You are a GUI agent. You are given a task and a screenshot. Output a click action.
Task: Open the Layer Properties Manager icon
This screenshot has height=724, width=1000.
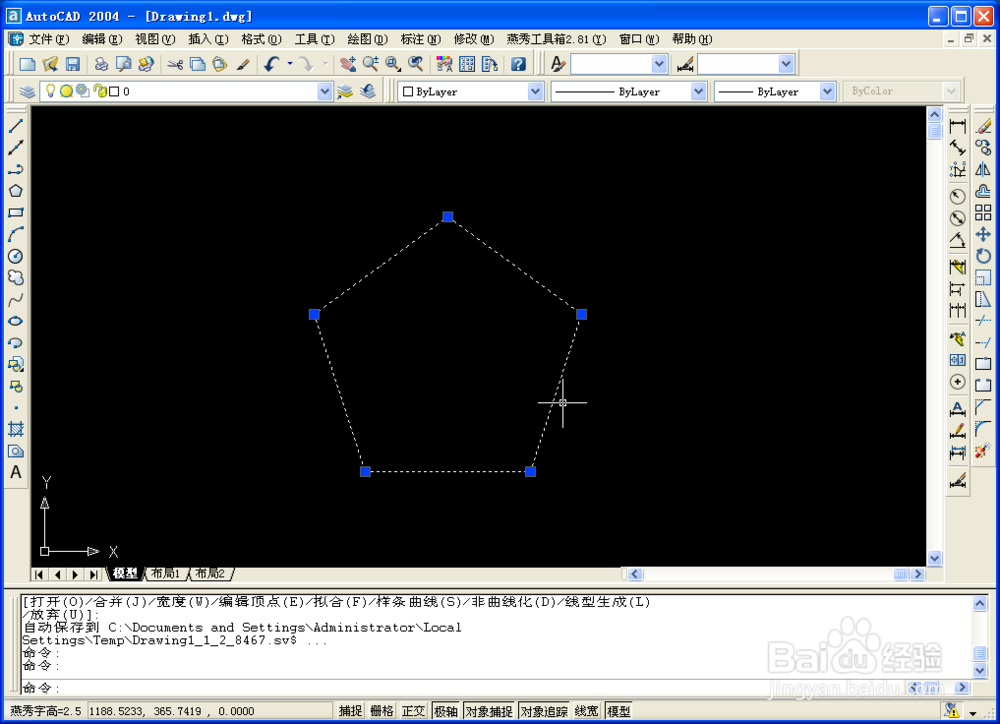(27, 91)
